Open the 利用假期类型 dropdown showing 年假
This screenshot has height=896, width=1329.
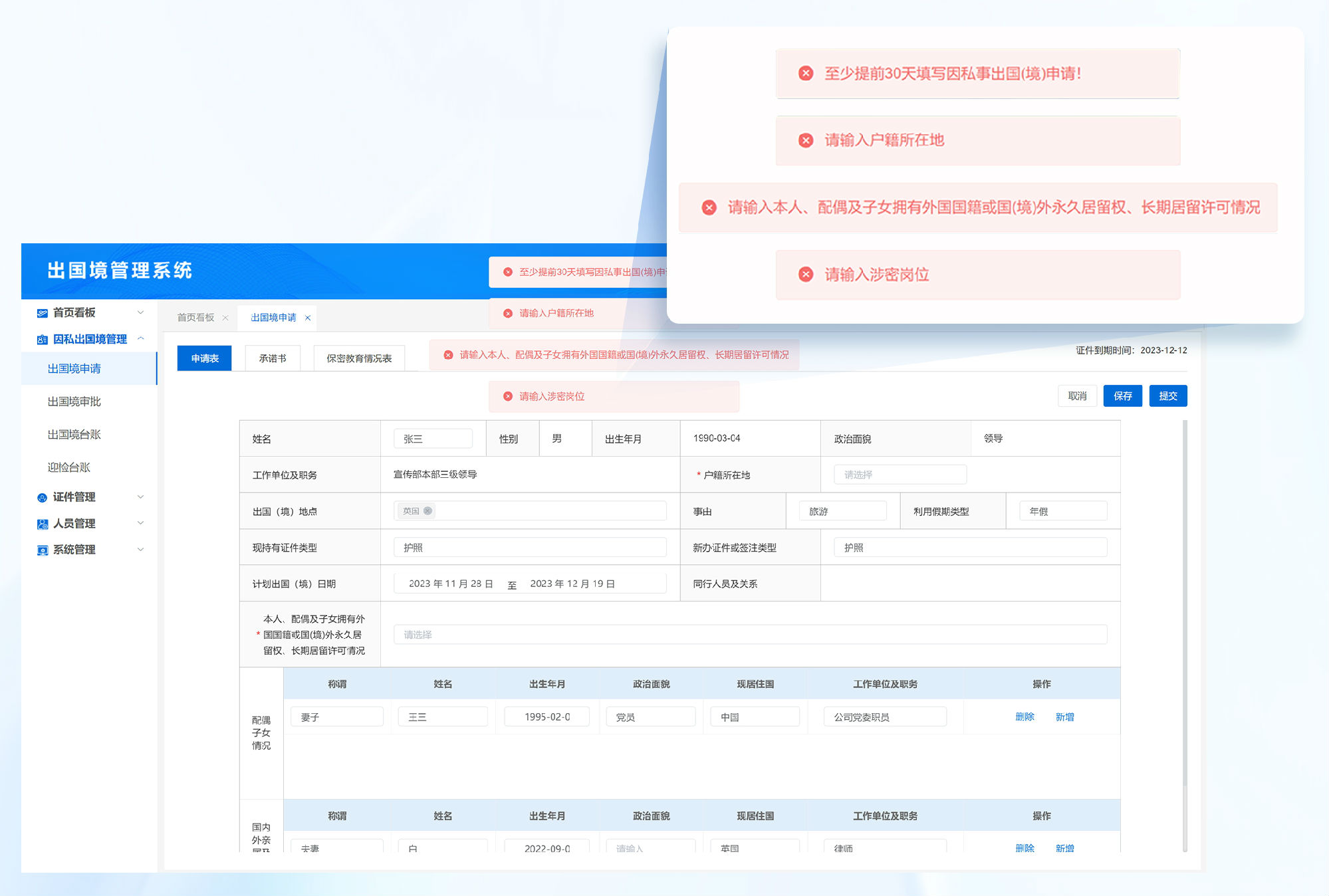tap(1062, 511)
